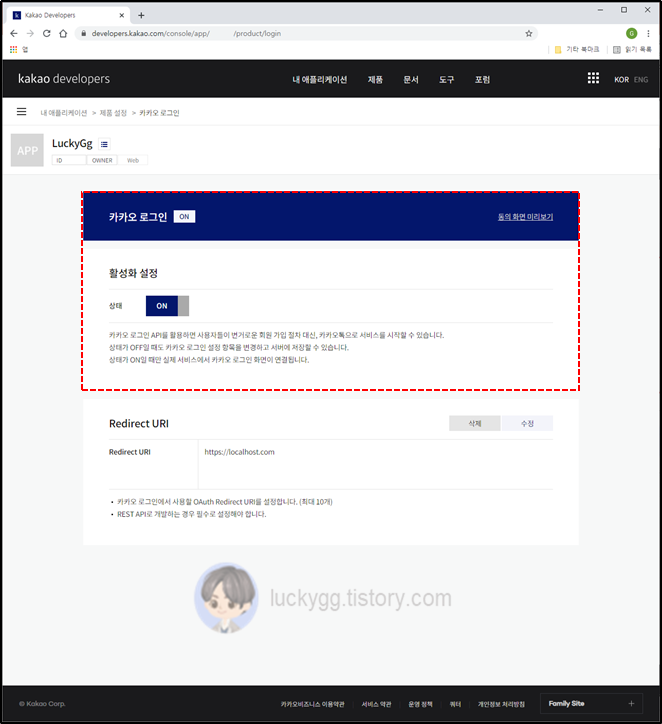Image resolution: width=662 pixels, height=724 pixels.
Task: Bookmark this page with the star icon
Action: (x=529, y=33)
